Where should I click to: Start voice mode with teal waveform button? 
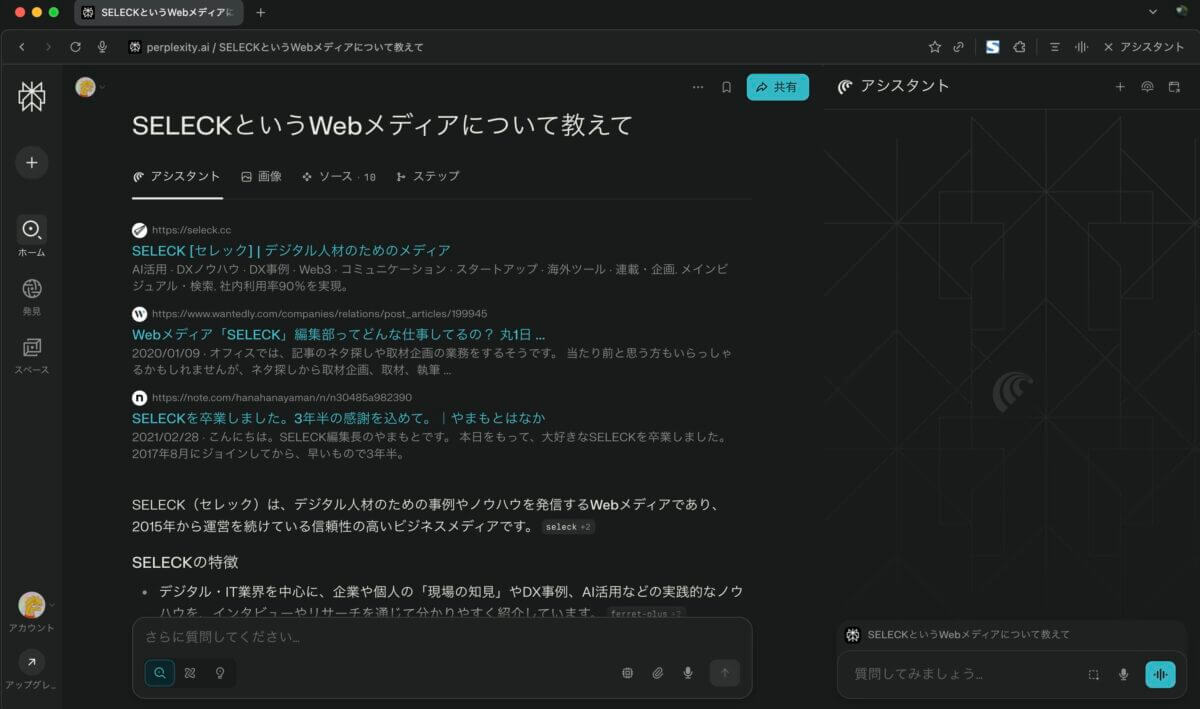coord(1160,674)
